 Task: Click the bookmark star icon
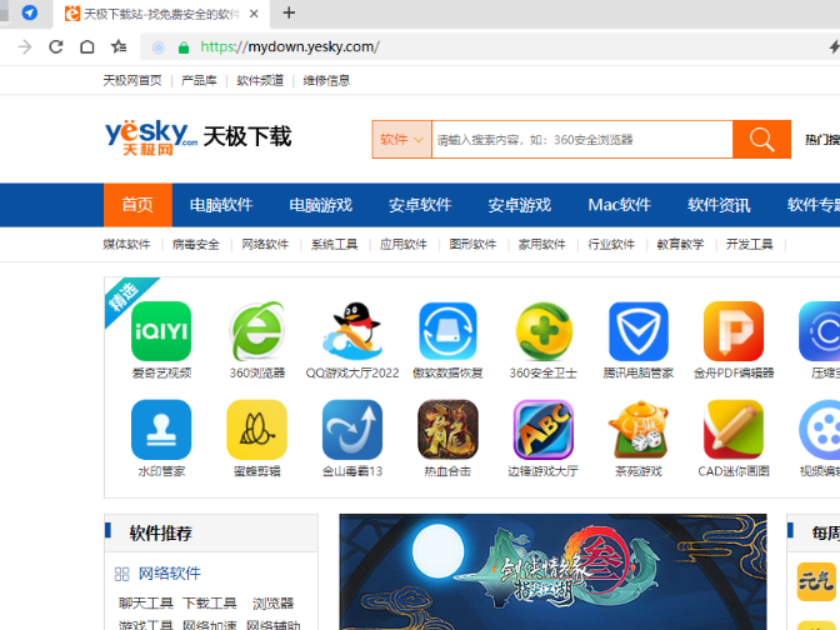point(118,47)
